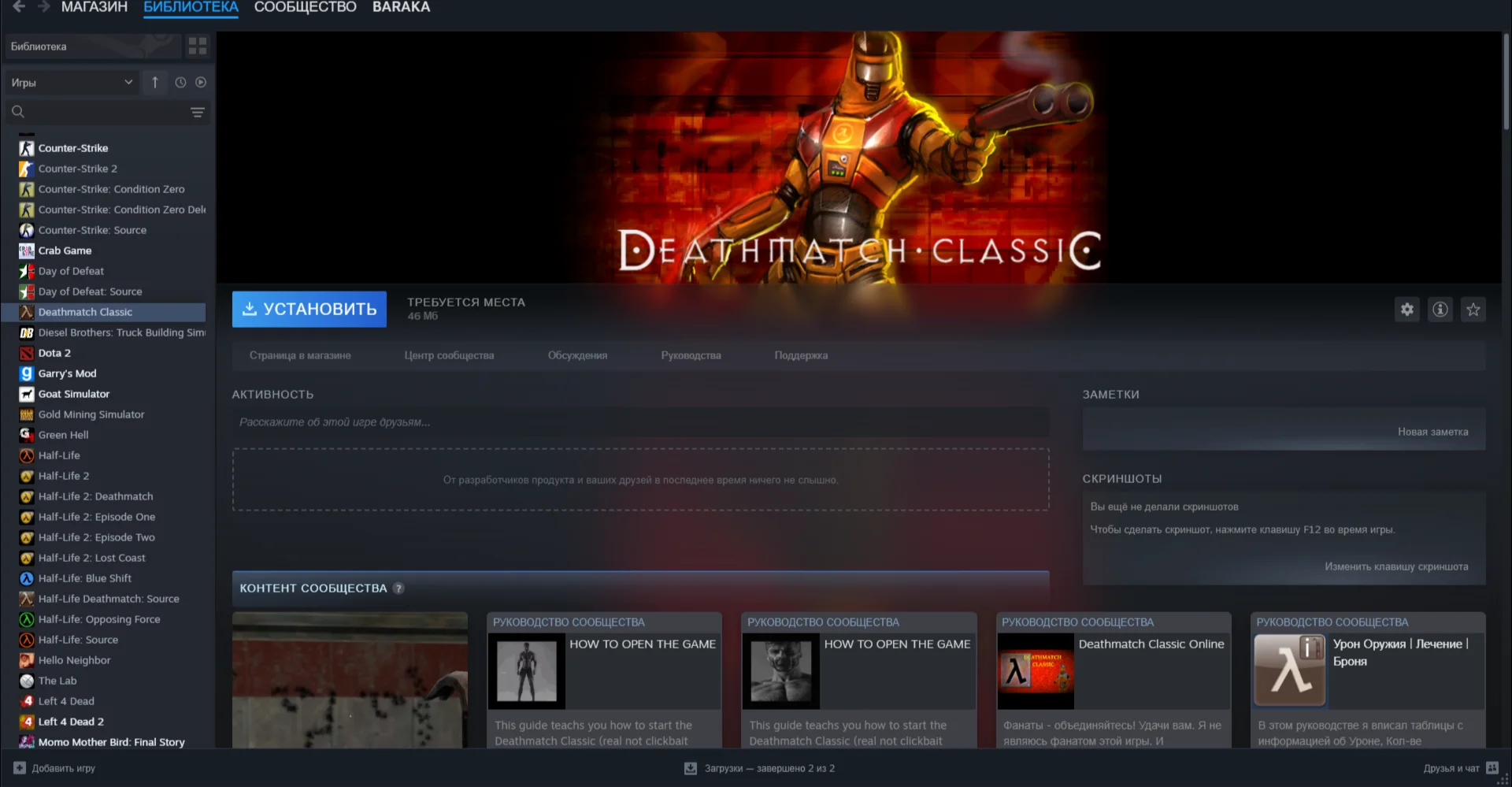Click the ascending sort arrow toggle

(x=154, y=82)
